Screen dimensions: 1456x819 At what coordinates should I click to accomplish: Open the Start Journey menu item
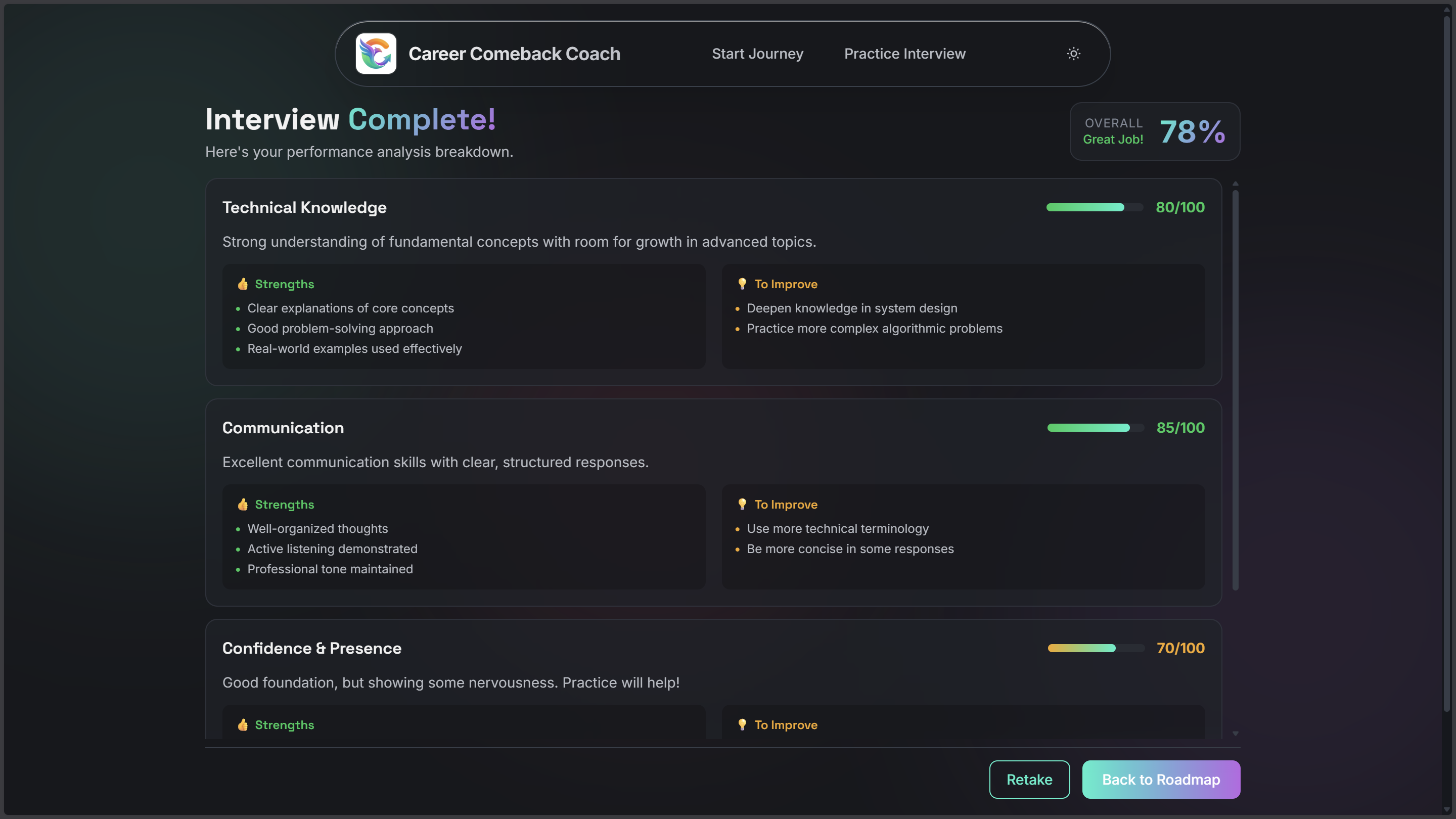tap(757, 54)
